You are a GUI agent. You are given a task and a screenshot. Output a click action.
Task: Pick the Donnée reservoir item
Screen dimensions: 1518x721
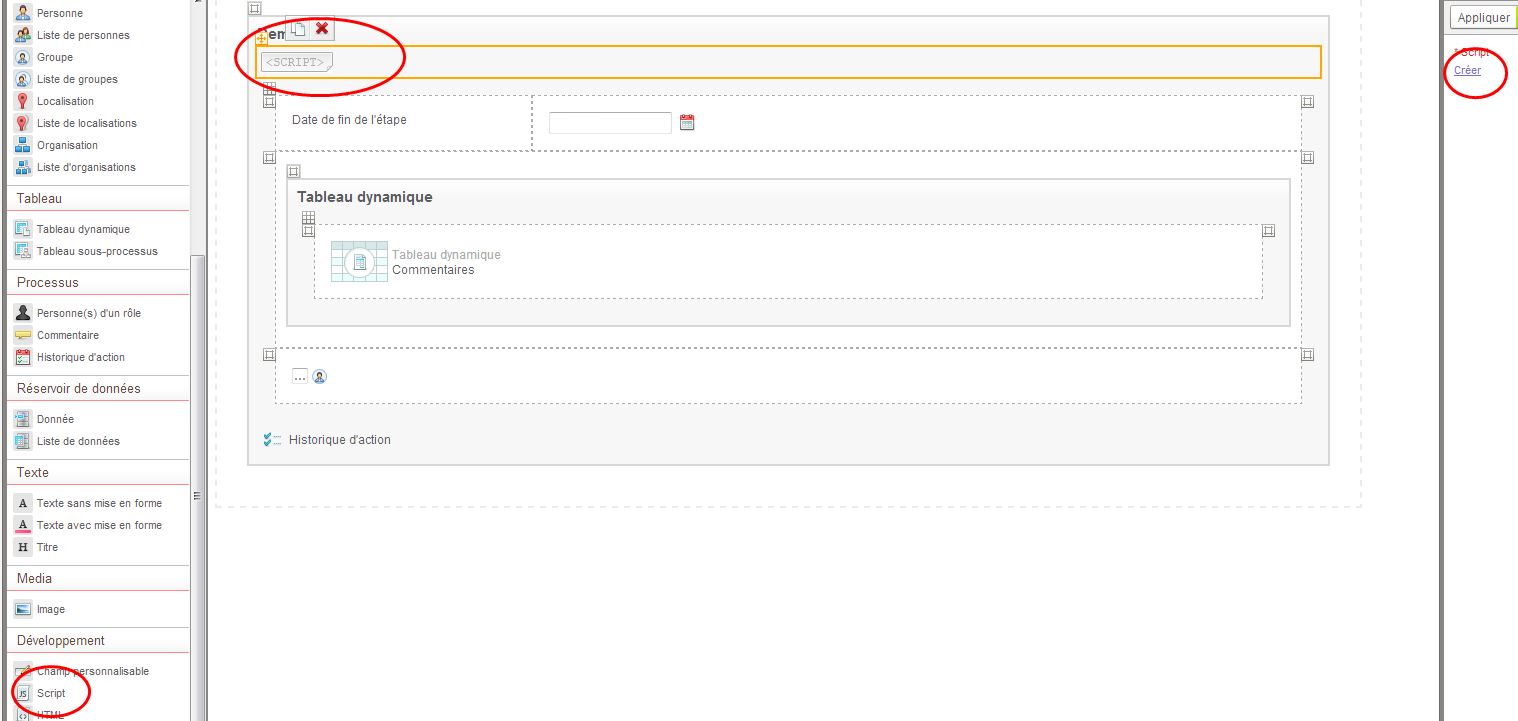(44, 419)
